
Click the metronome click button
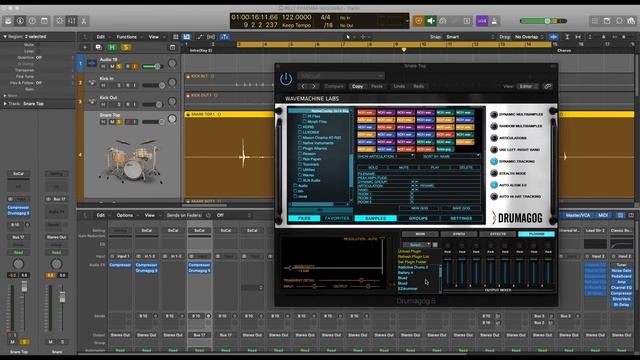tap(494, 21)
